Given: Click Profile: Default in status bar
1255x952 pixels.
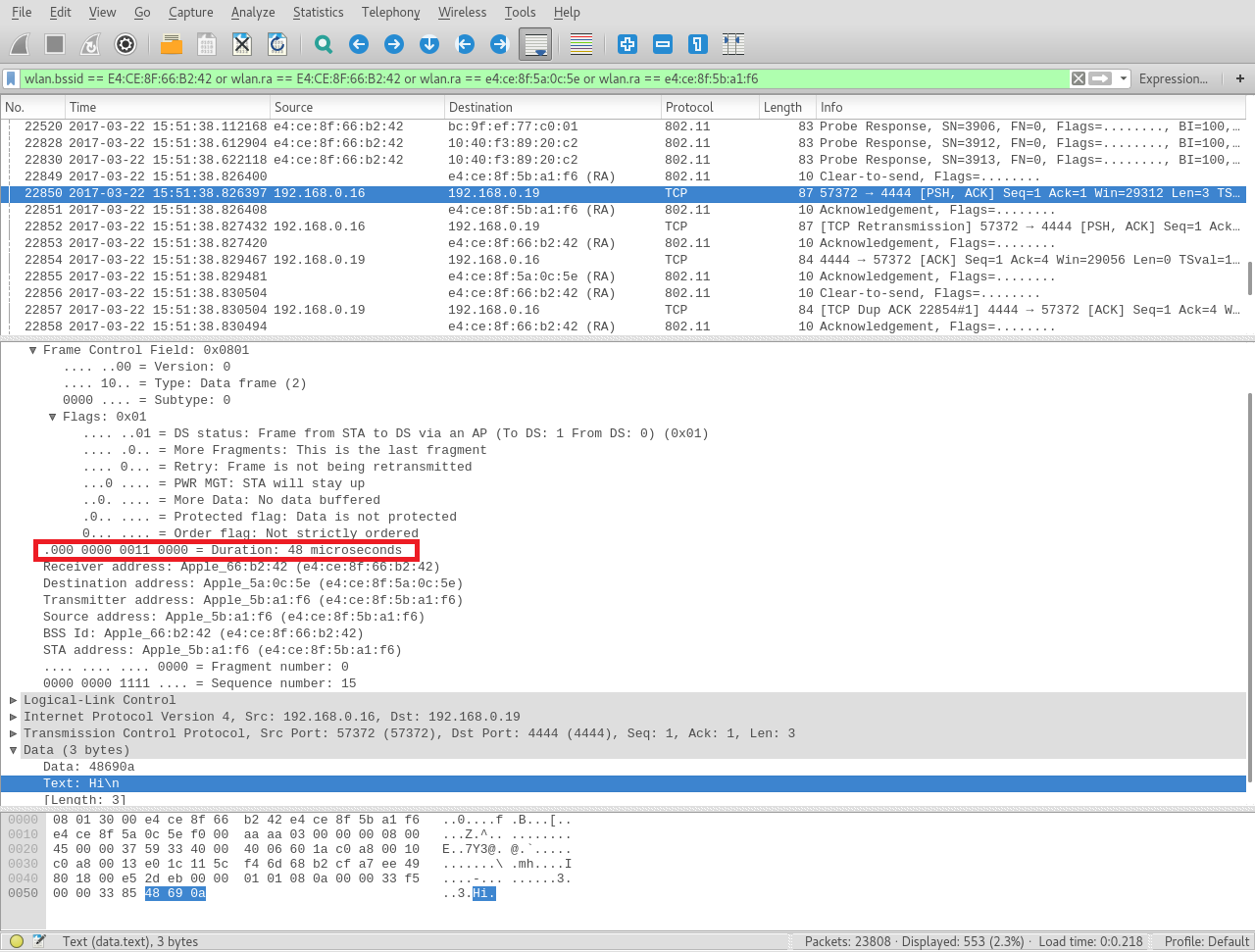Looking at the screenshot, I should pyautogui.click(x=1206, y=941).
